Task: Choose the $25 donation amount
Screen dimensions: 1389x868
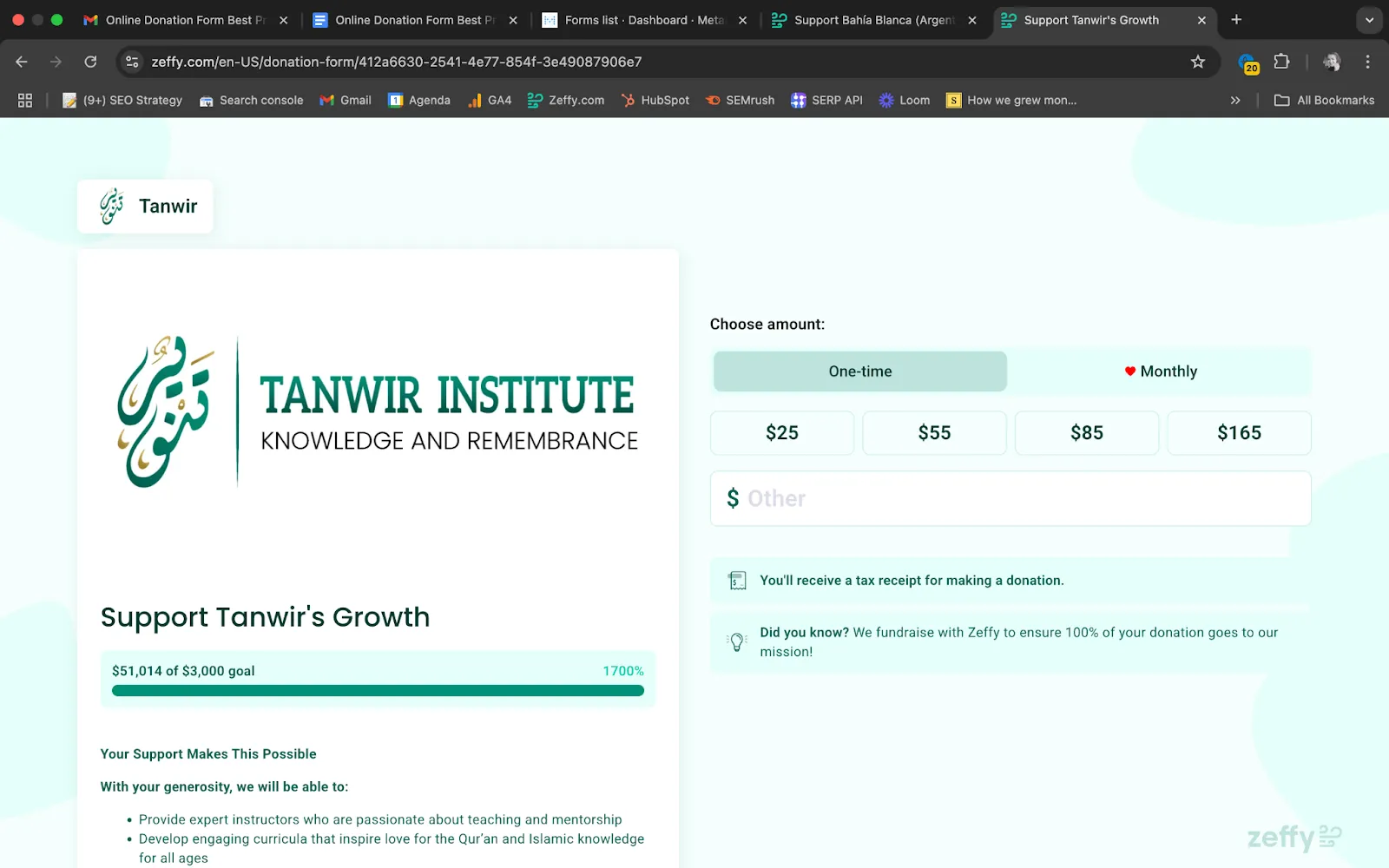Action: click(782, 433)
